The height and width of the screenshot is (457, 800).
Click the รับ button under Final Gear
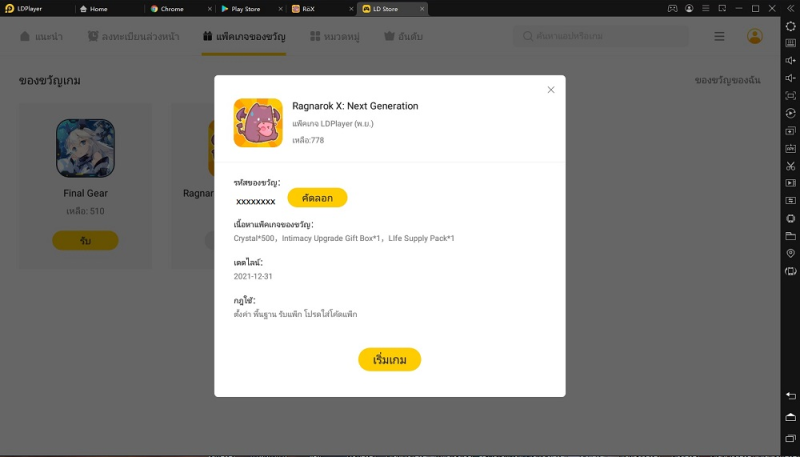[85, 240]
